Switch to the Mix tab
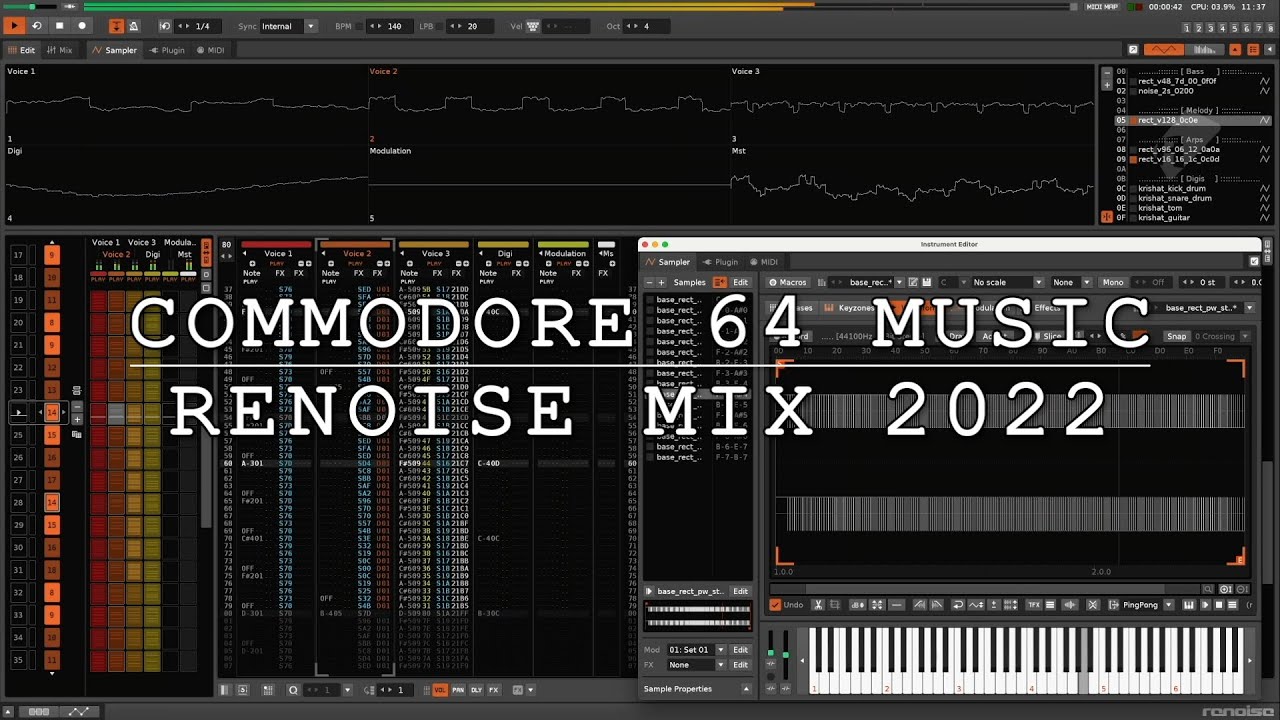This screenshot has height=720, width=1280. pos(59,50)
